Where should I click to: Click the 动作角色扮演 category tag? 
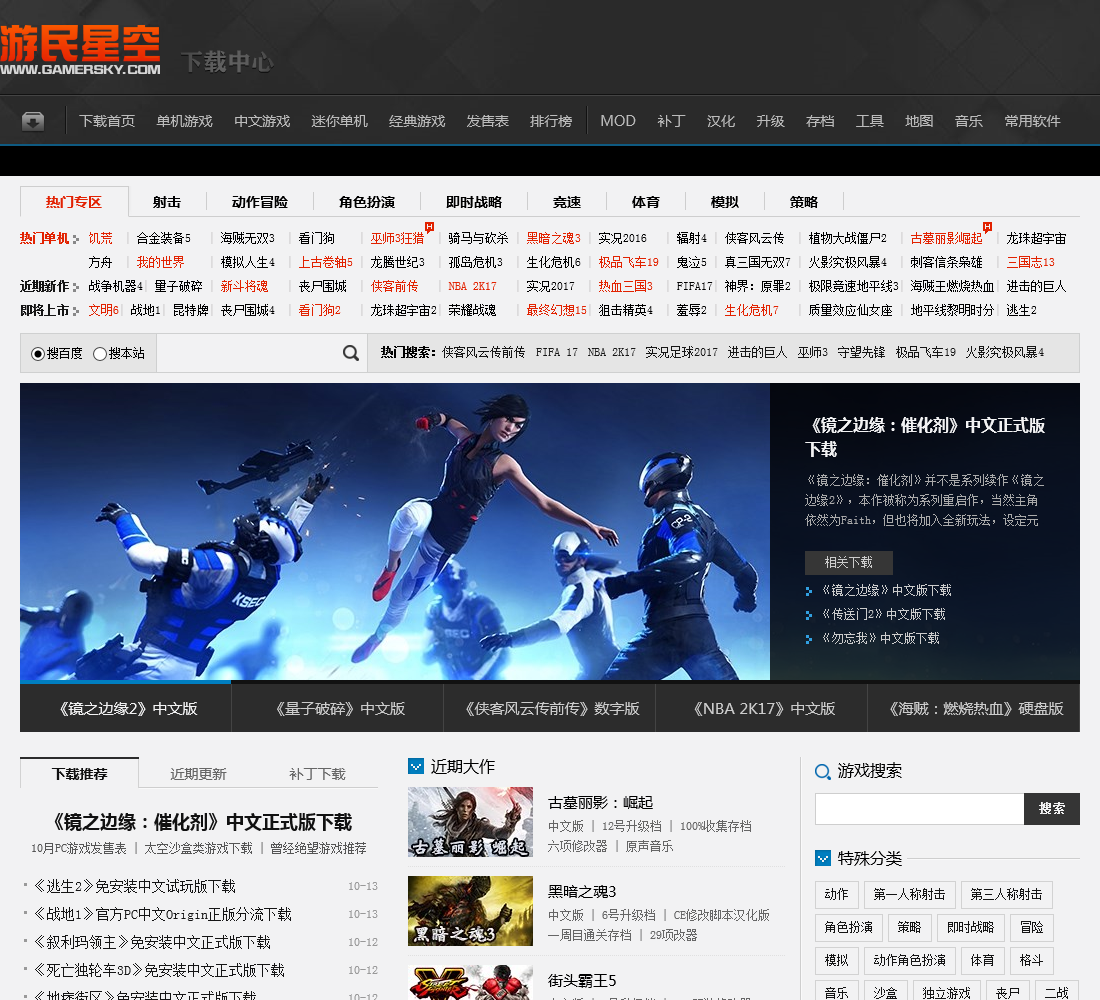(x=909, y=960)
